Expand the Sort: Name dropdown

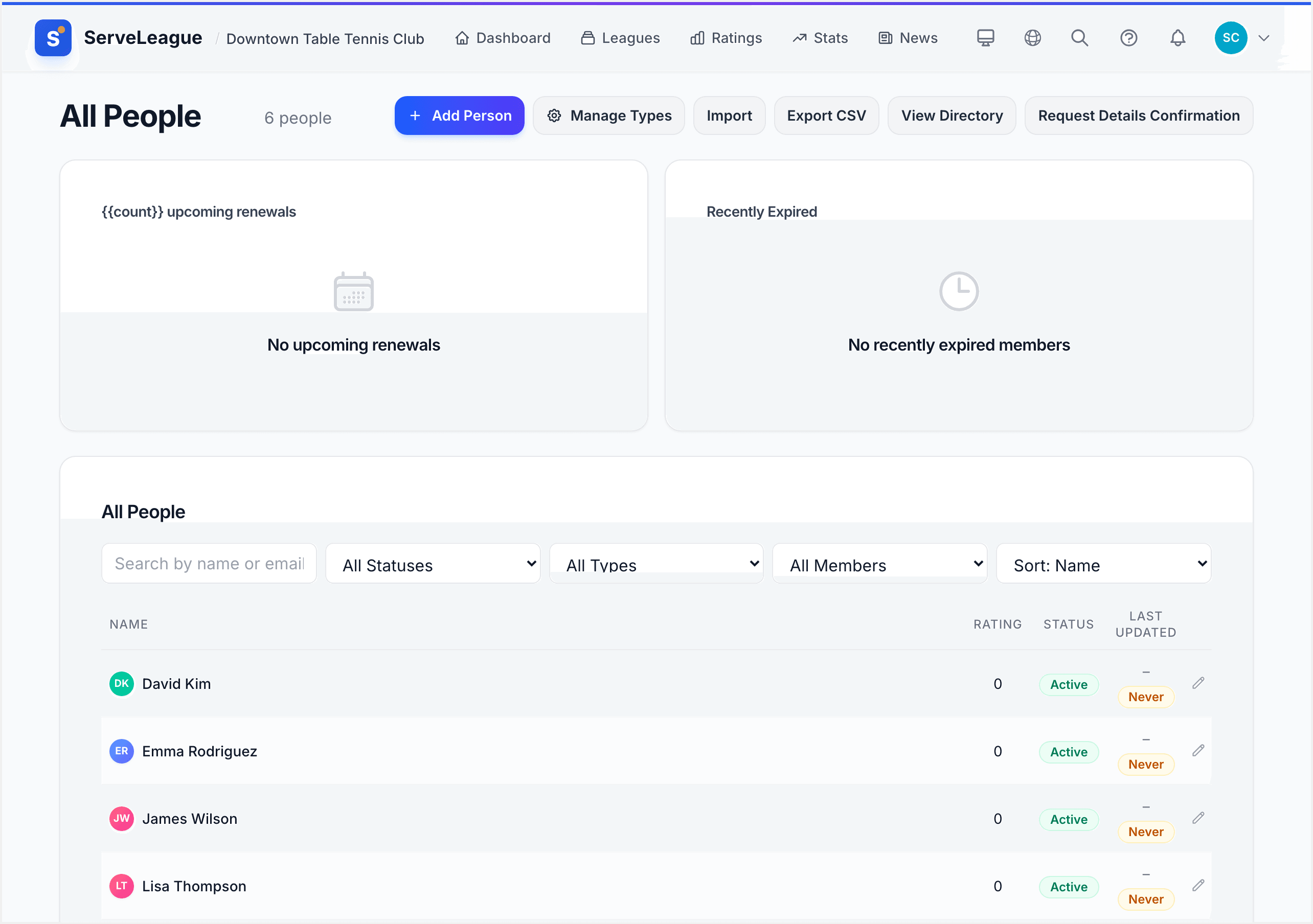(1104, 563)
